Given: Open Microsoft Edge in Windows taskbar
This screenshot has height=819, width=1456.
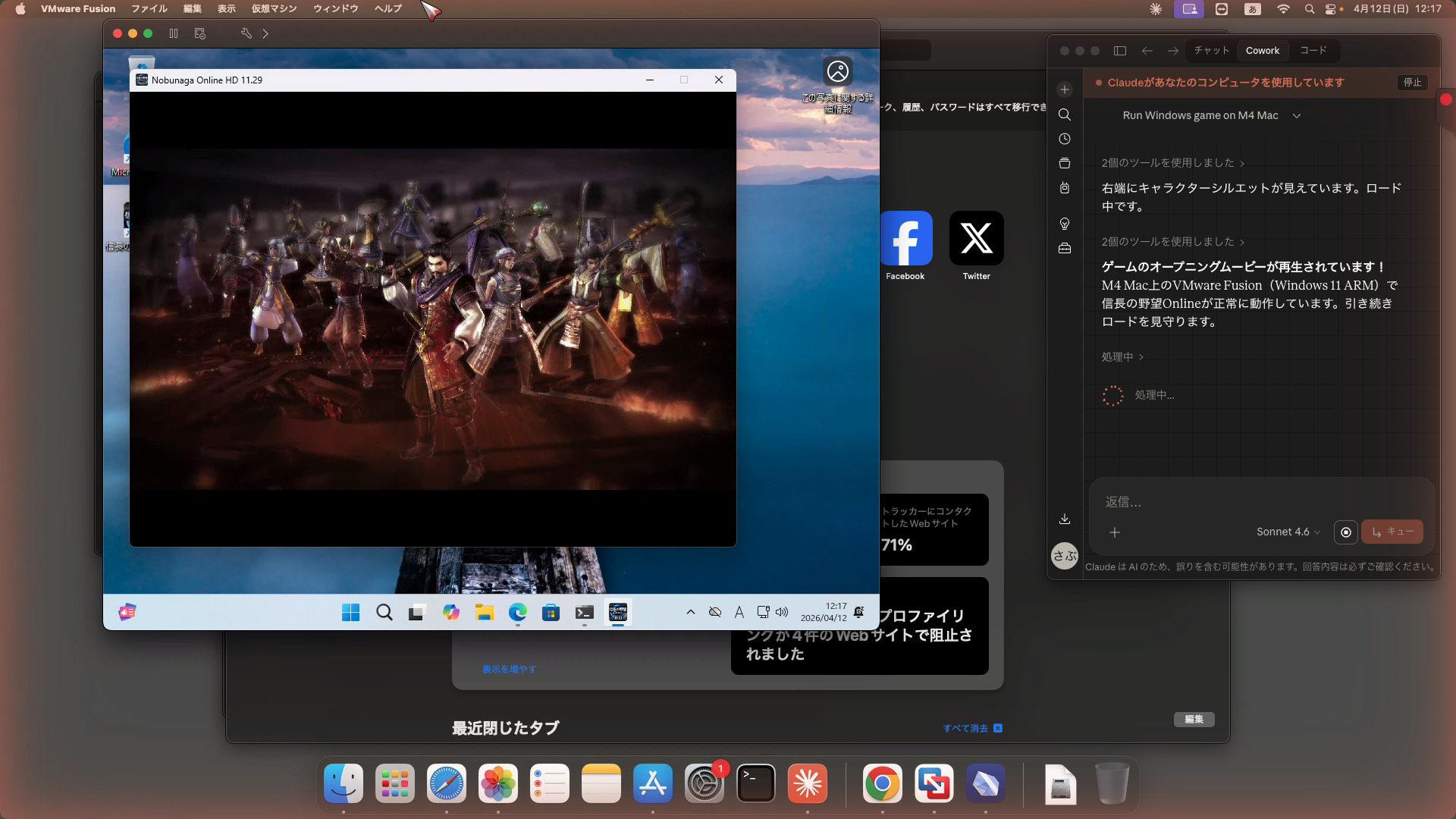Looking at the screenshot, I should [518, 613].
